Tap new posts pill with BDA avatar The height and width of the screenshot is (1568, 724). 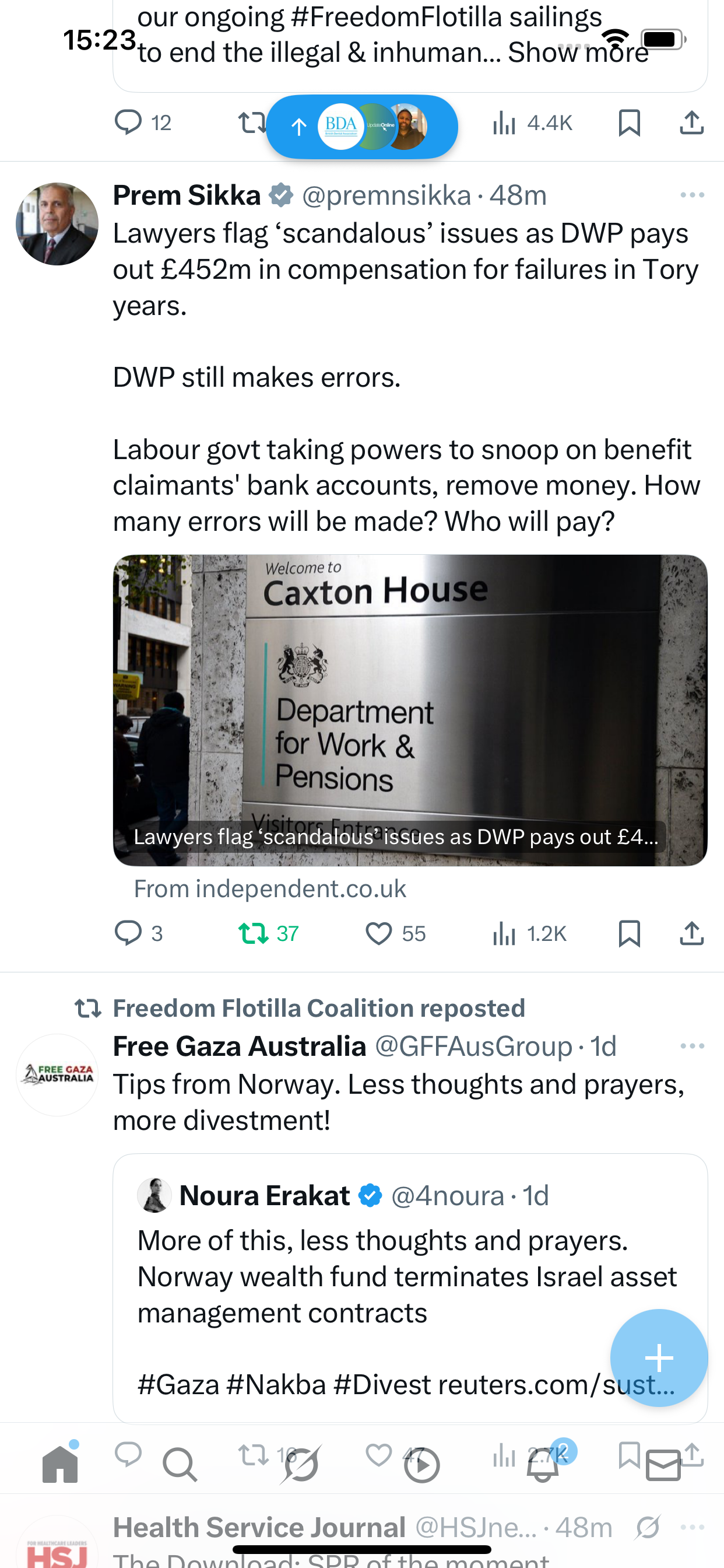coord(362,127)
